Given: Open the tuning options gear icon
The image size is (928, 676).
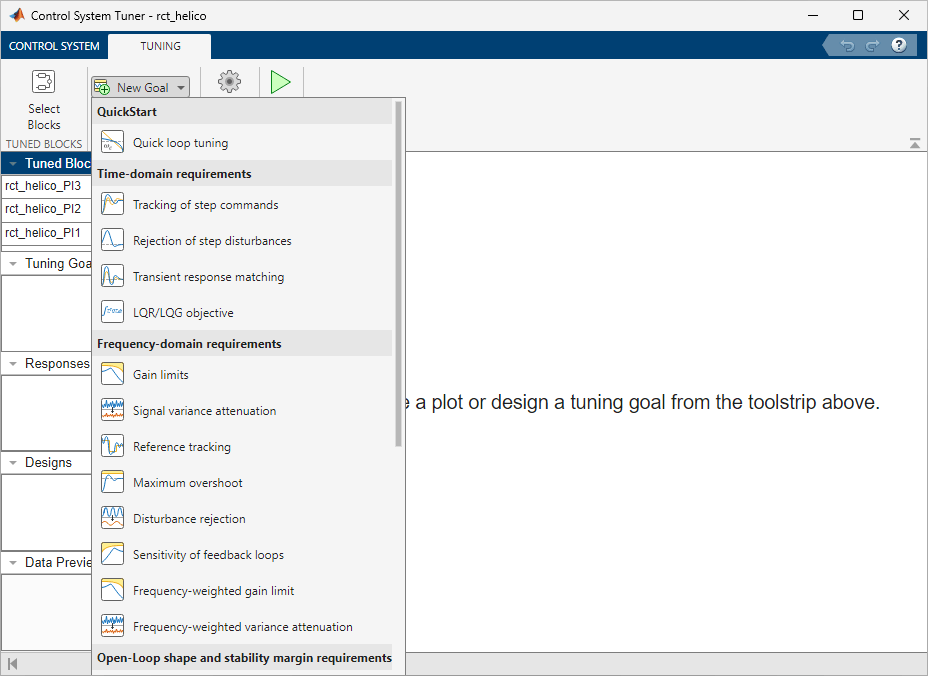Looking at the screenshot, I should pos(229,82).
